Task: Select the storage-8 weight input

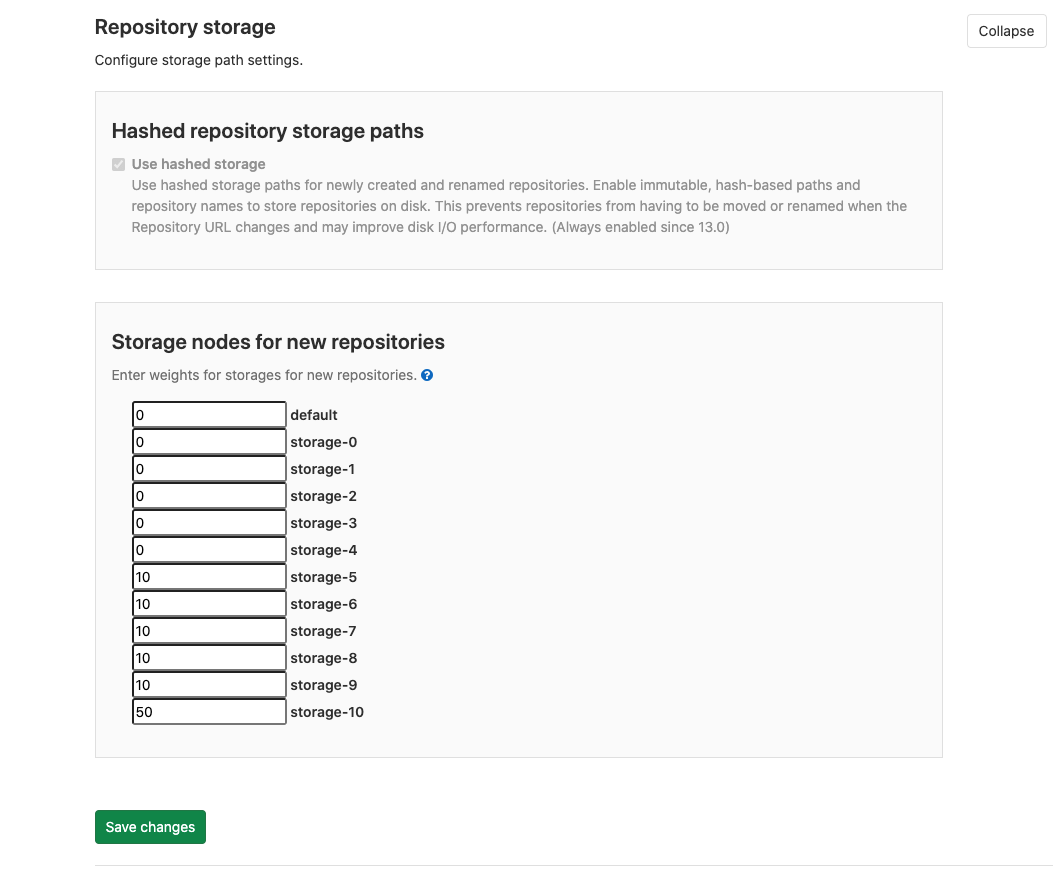Action: click(208, 657)
